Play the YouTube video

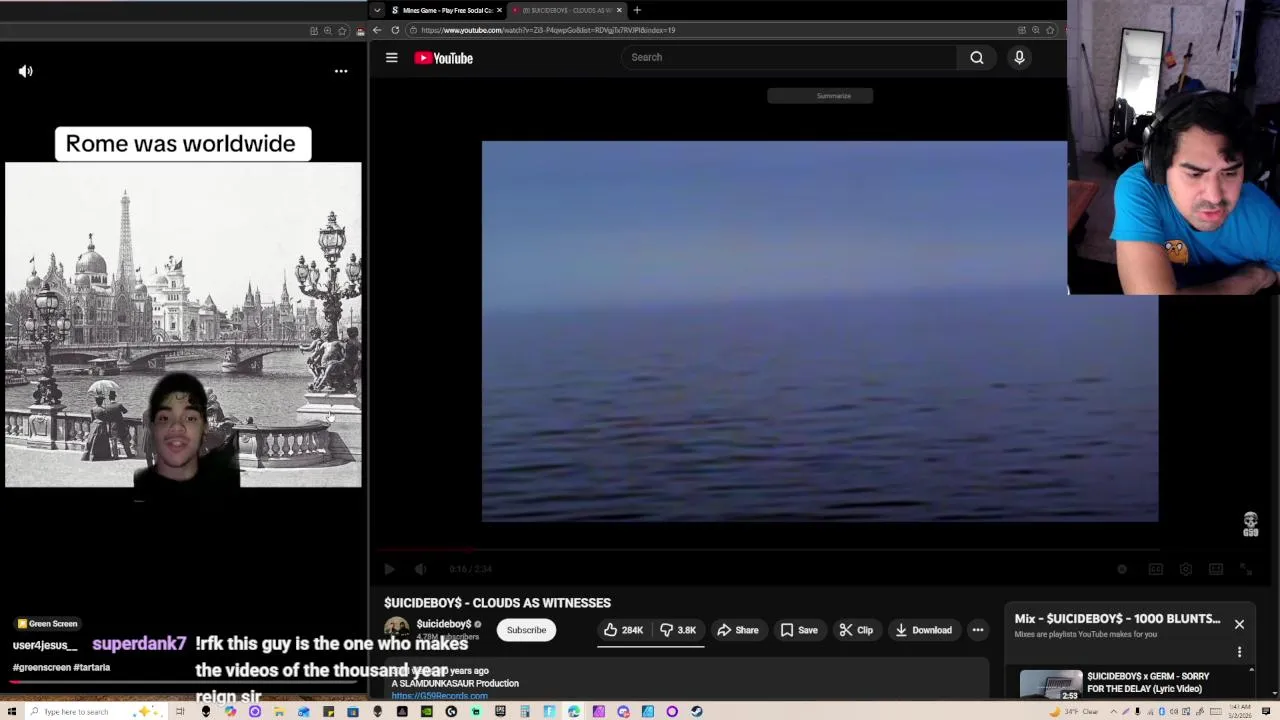click(x=389, y=569)
